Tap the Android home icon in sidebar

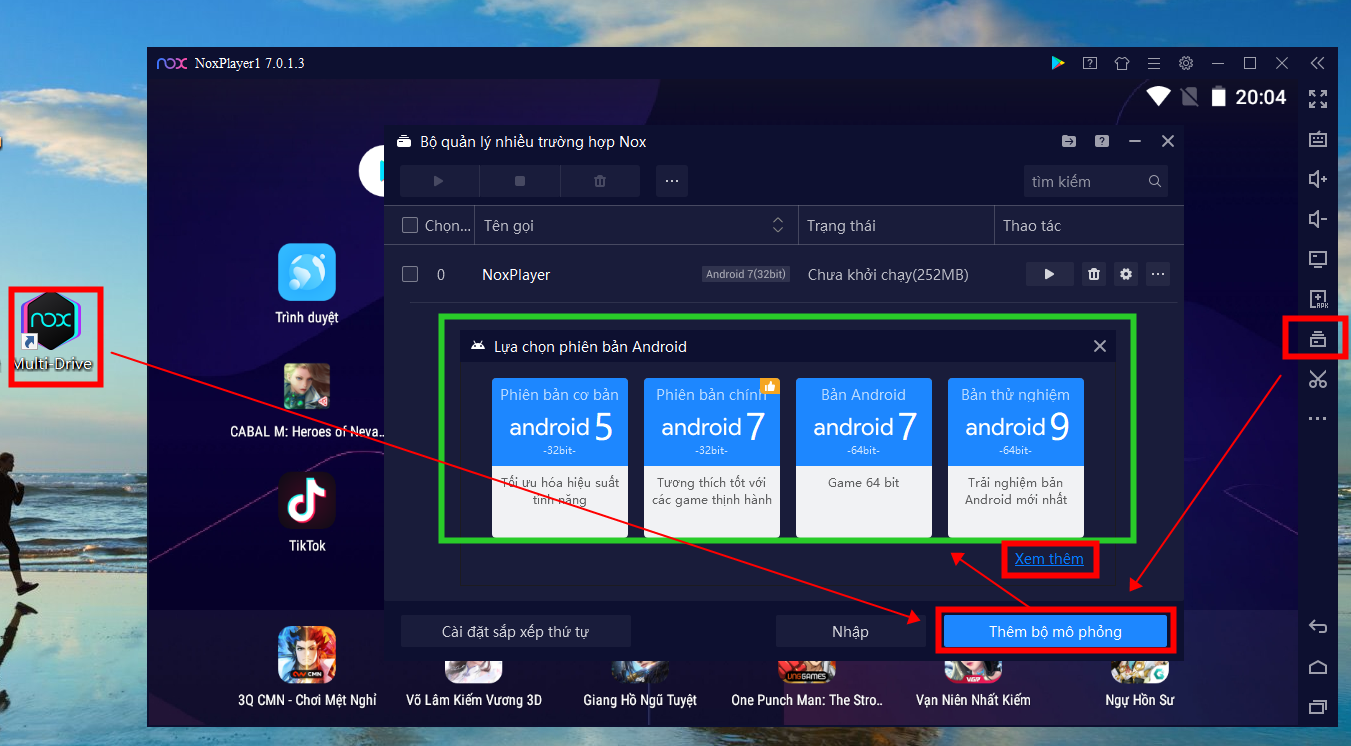tap(1318, 667)
